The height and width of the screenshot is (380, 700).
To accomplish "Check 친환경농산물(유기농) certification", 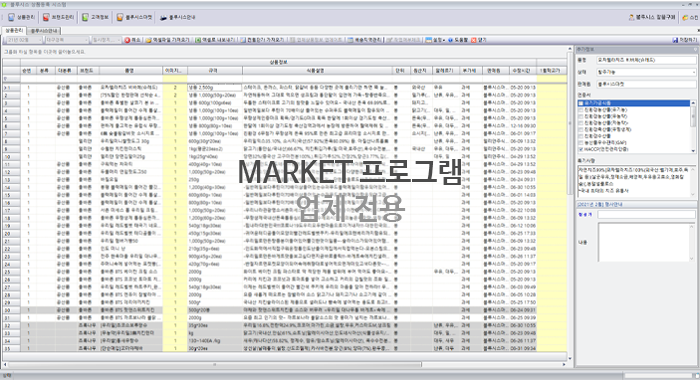I will [580, 110].
